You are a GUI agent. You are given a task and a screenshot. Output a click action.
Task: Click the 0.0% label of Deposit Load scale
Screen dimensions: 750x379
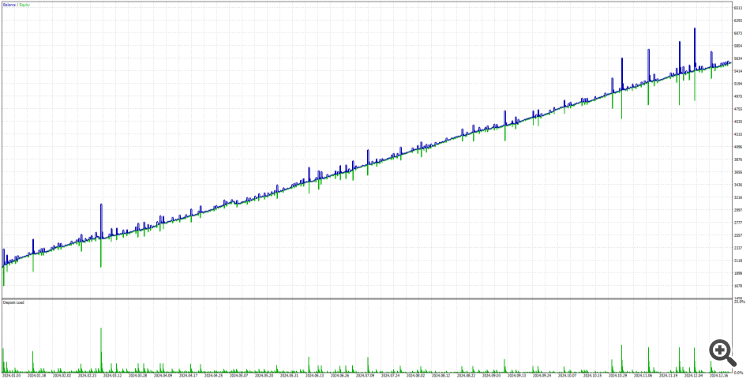tap(738, 372)
